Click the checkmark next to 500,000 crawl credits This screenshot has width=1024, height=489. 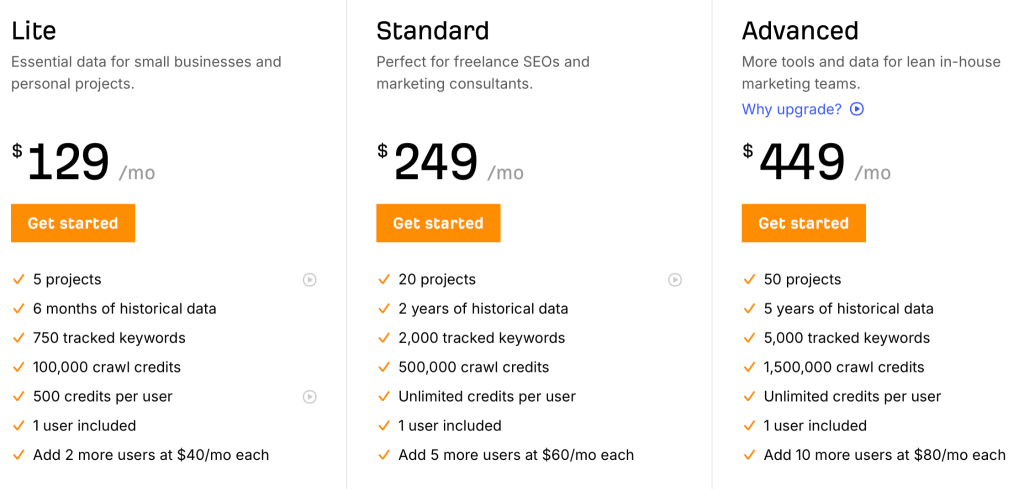click(x=384, y=367)
